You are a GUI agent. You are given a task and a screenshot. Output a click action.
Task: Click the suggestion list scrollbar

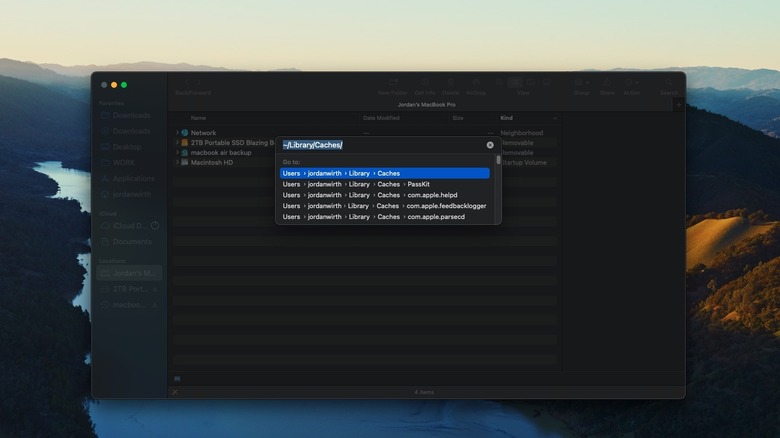coord(498,164)
